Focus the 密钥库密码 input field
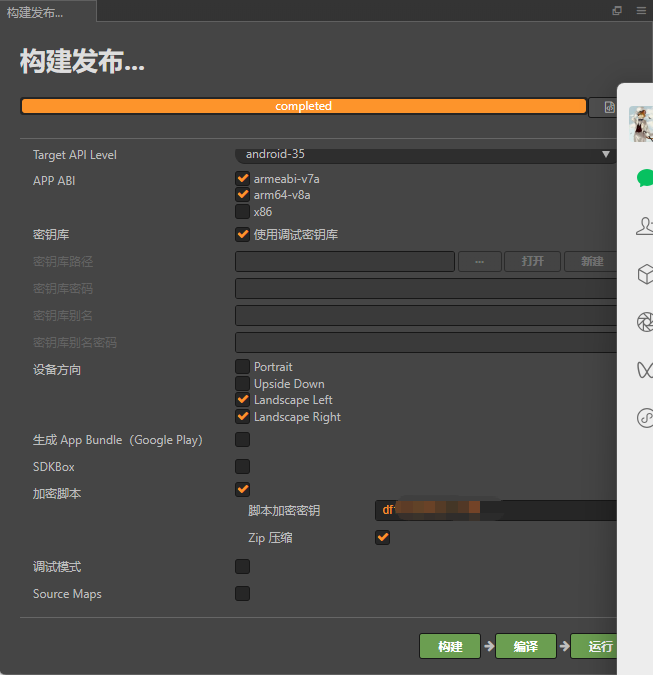Image resolution: width=653 pixels, height=675 pixels. pyautogui.click(x=426, y=288)
